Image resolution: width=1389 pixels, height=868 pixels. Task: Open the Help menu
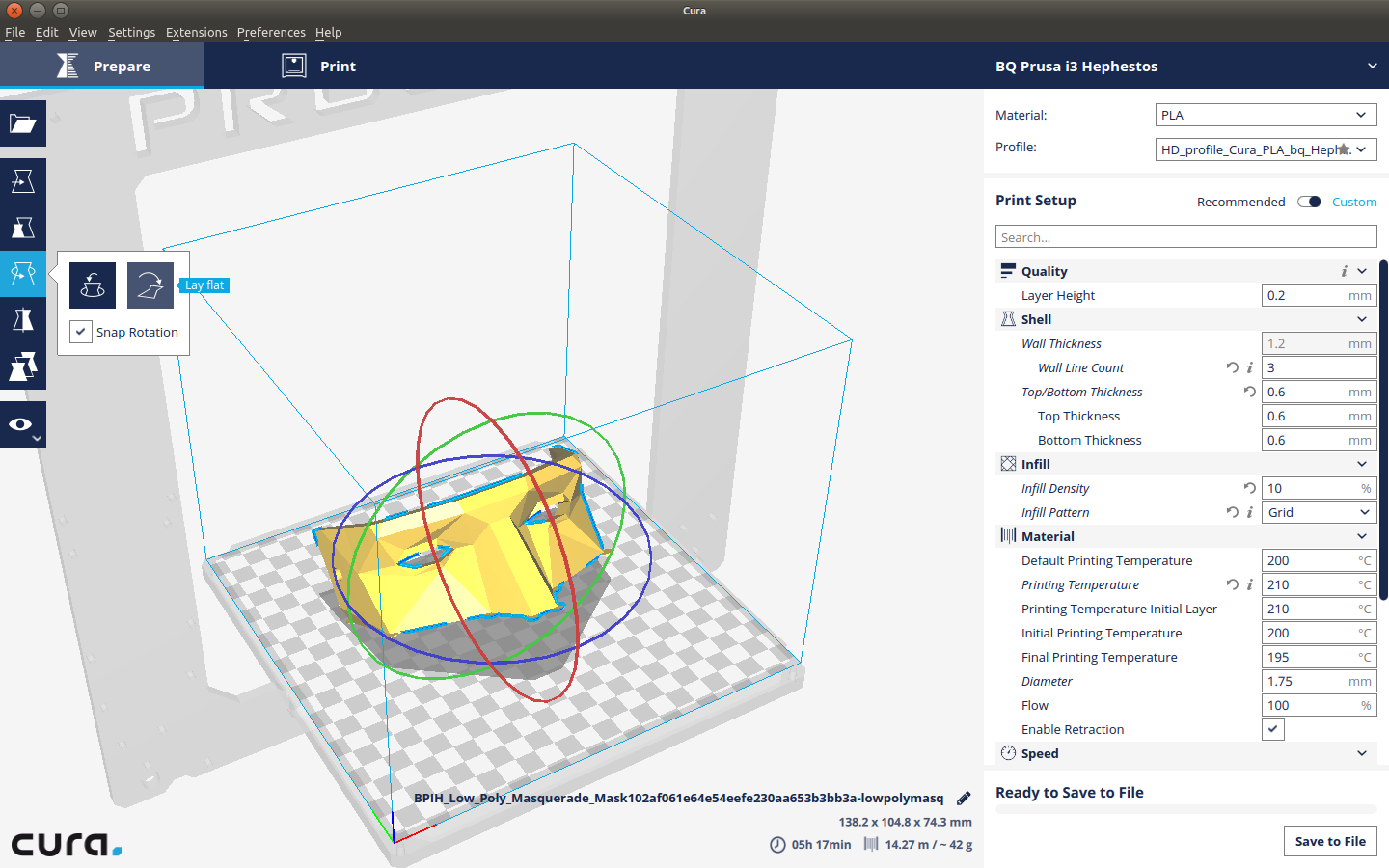click(x=328, y=32)
